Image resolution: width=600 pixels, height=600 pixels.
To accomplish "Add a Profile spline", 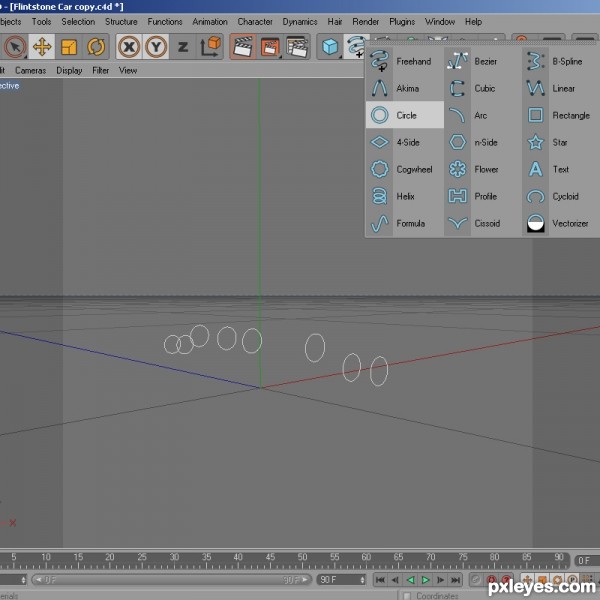I will click(x=483, y=196).
